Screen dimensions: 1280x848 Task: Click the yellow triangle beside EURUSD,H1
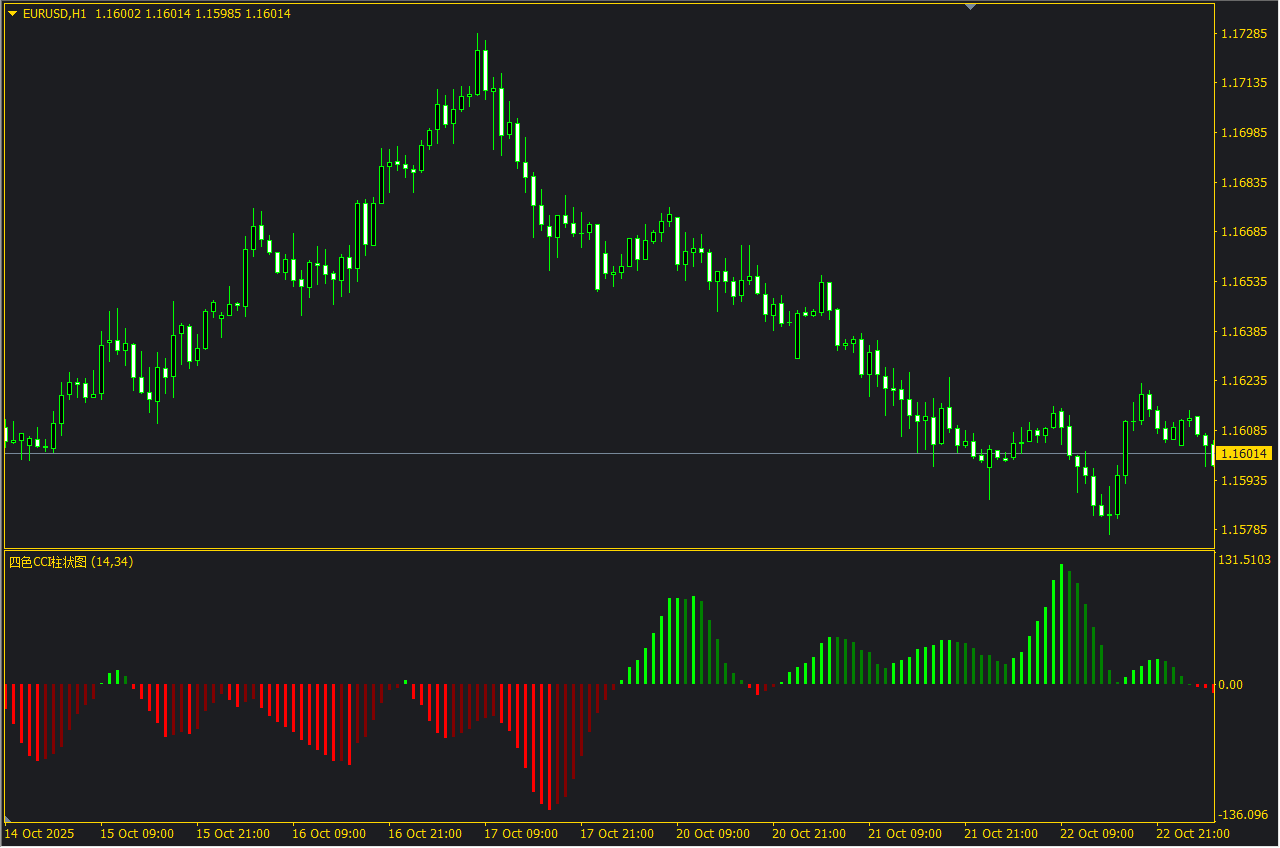tap(11, 14)
